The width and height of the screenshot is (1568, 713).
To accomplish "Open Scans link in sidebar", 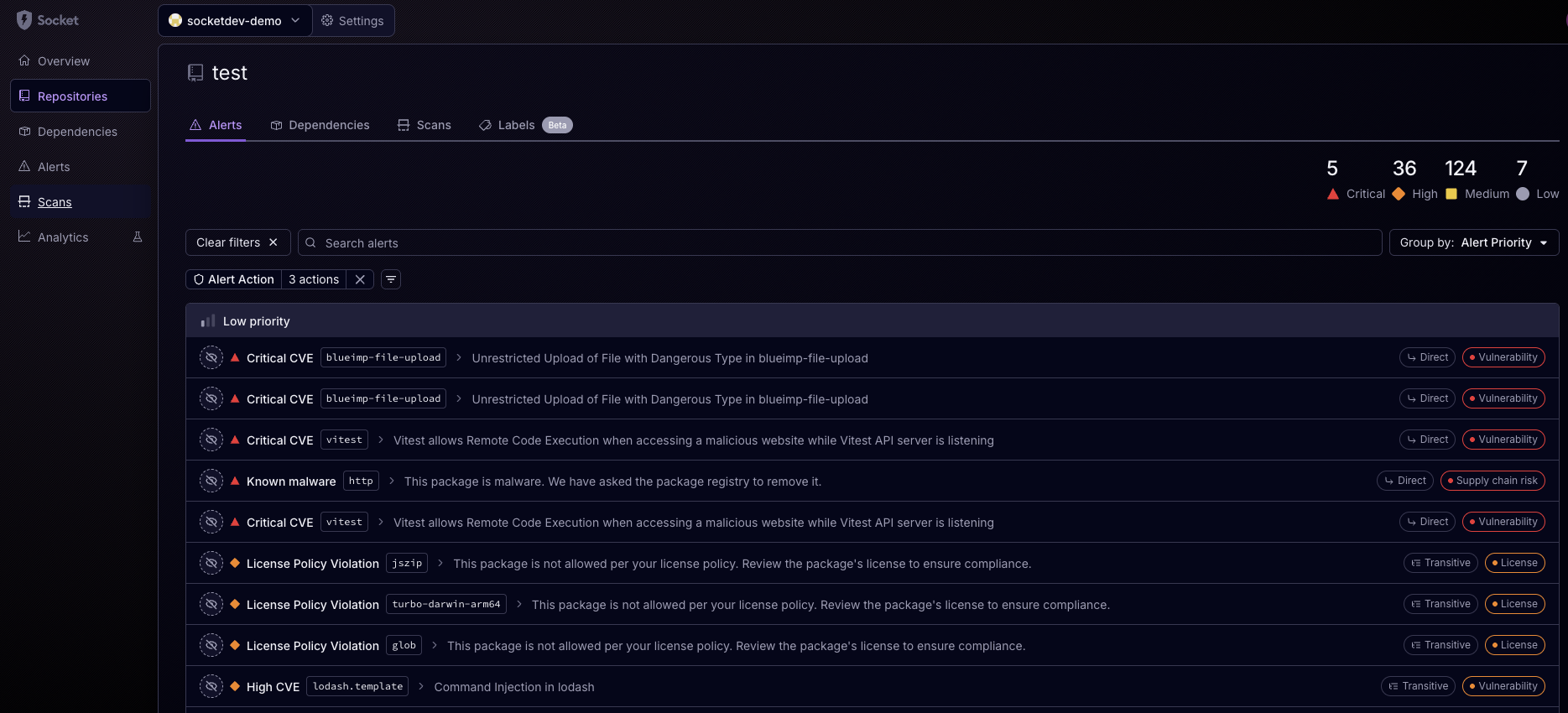I will tap(80, 202).
